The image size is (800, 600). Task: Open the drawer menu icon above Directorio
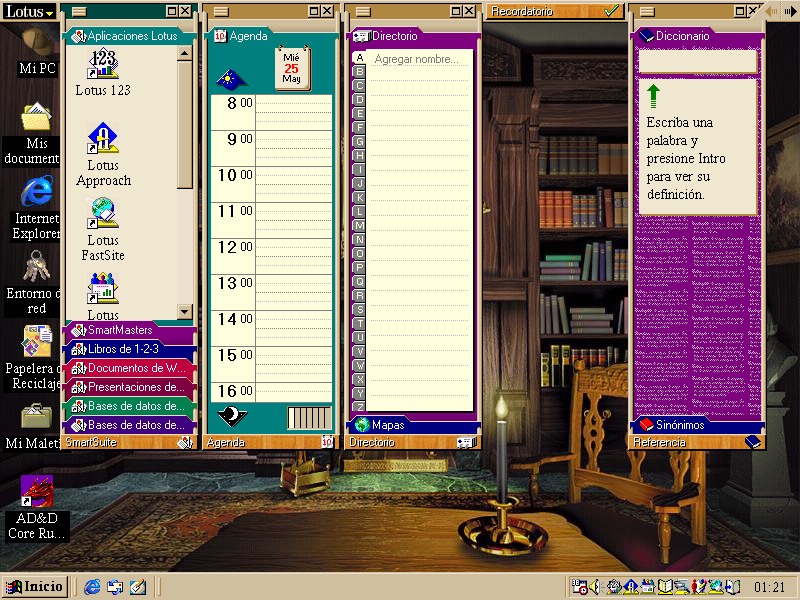(363, 11)
